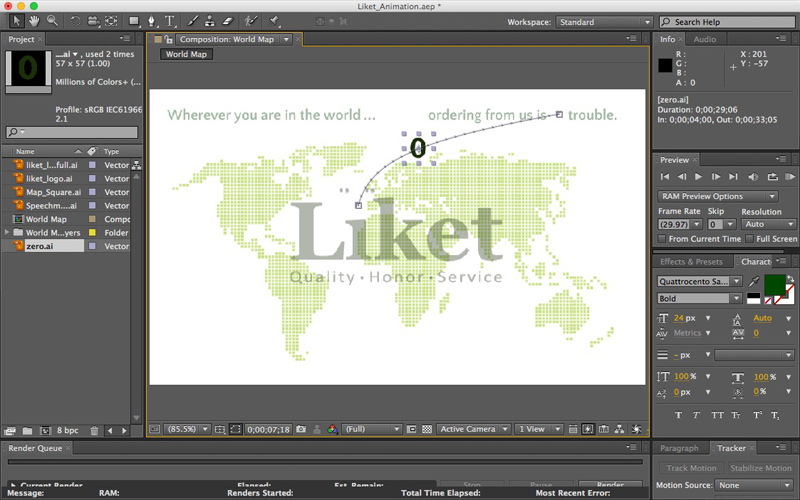Toggle Faux Italic text style
This screenshot has height=500, width=800.
[696, 415]
